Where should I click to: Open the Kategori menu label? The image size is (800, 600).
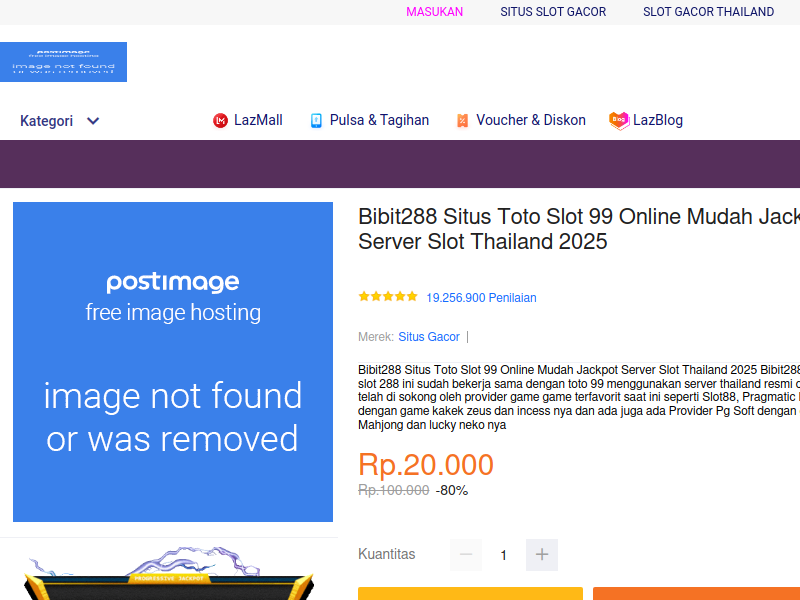(x=47, y=121)
